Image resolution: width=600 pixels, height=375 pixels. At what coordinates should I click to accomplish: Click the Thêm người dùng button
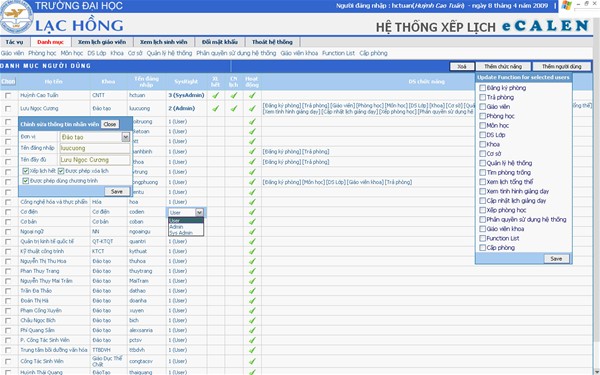[561, 67]
